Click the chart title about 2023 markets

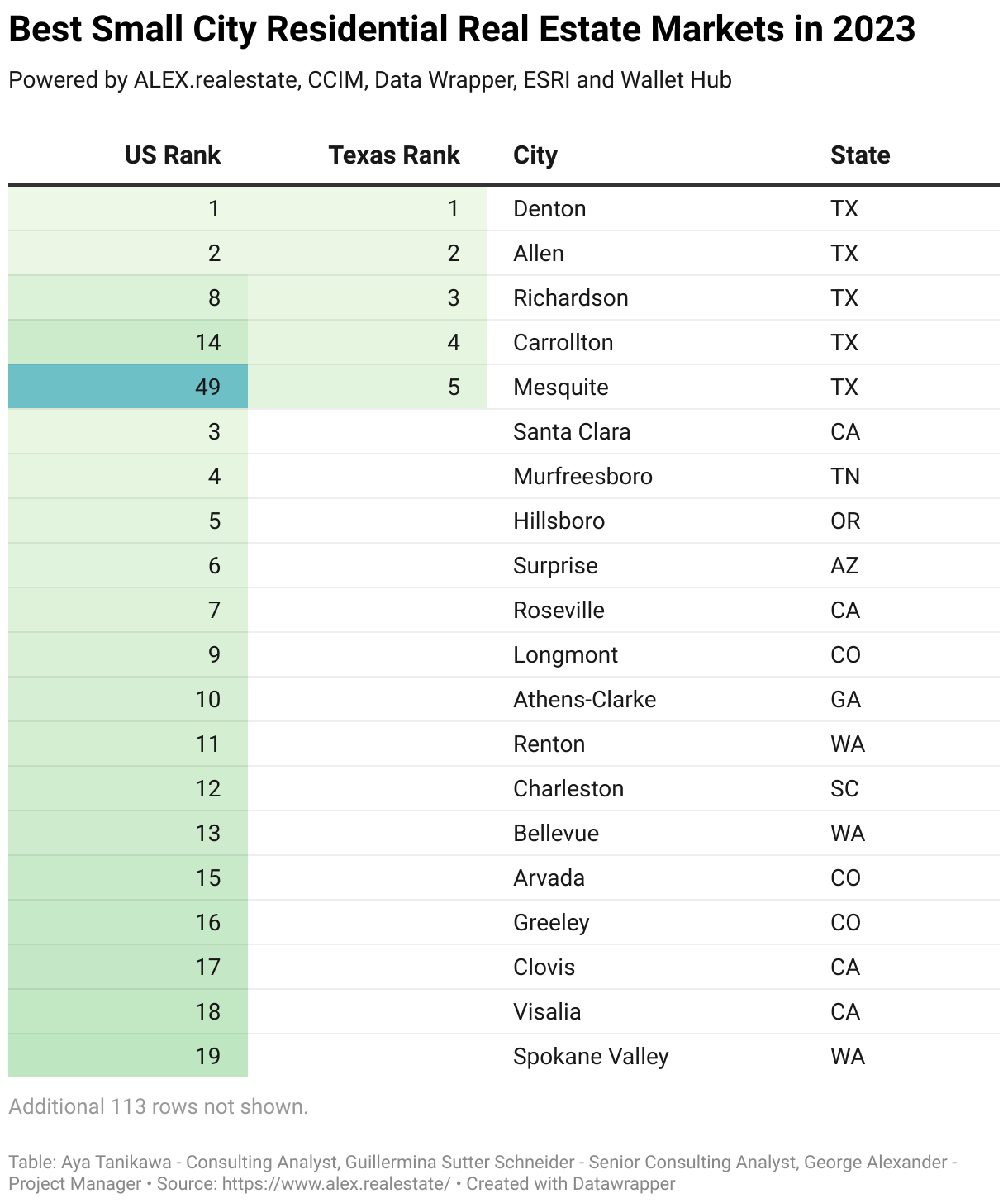tap(461, 30)
